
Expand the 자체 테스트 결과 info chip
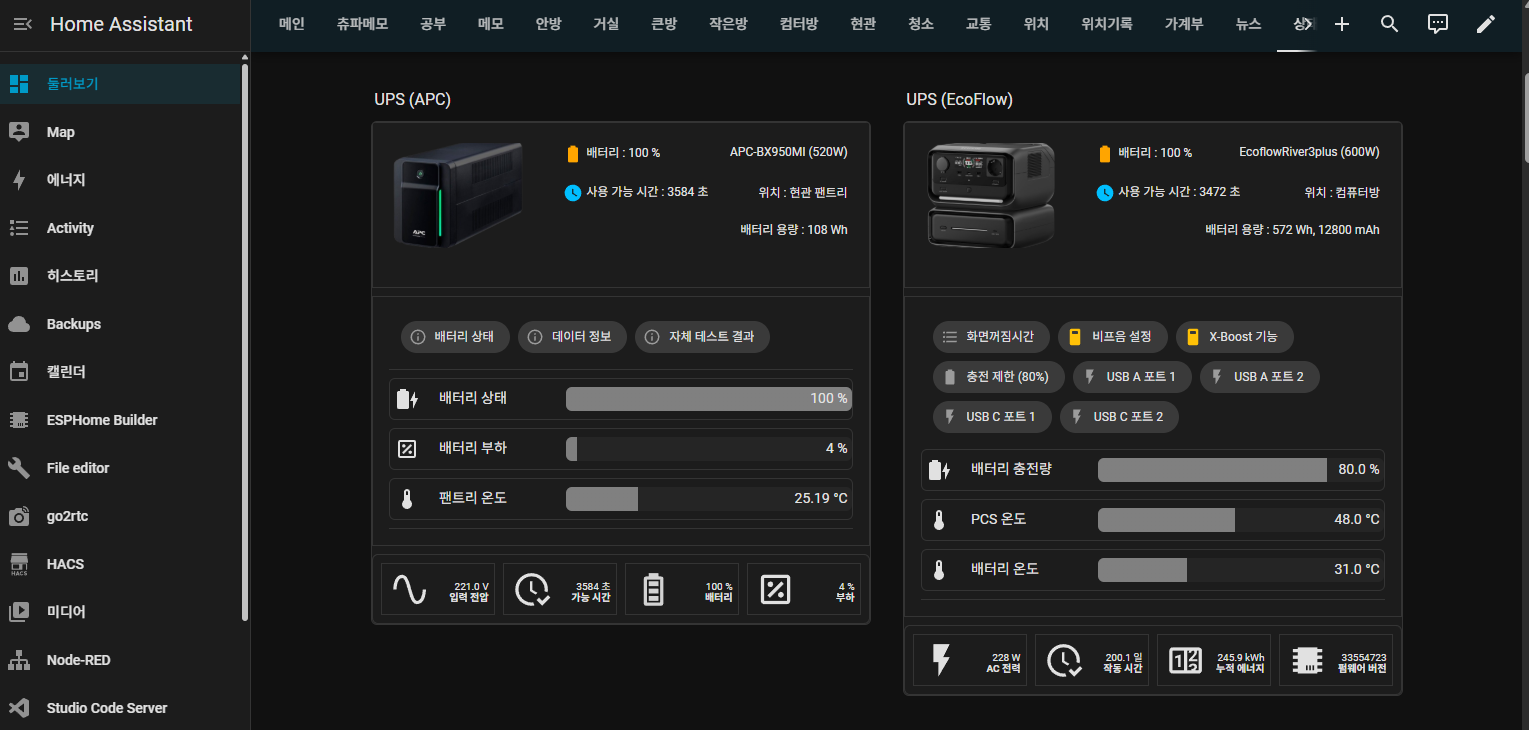pyautogui.click(x=701, y=337)
